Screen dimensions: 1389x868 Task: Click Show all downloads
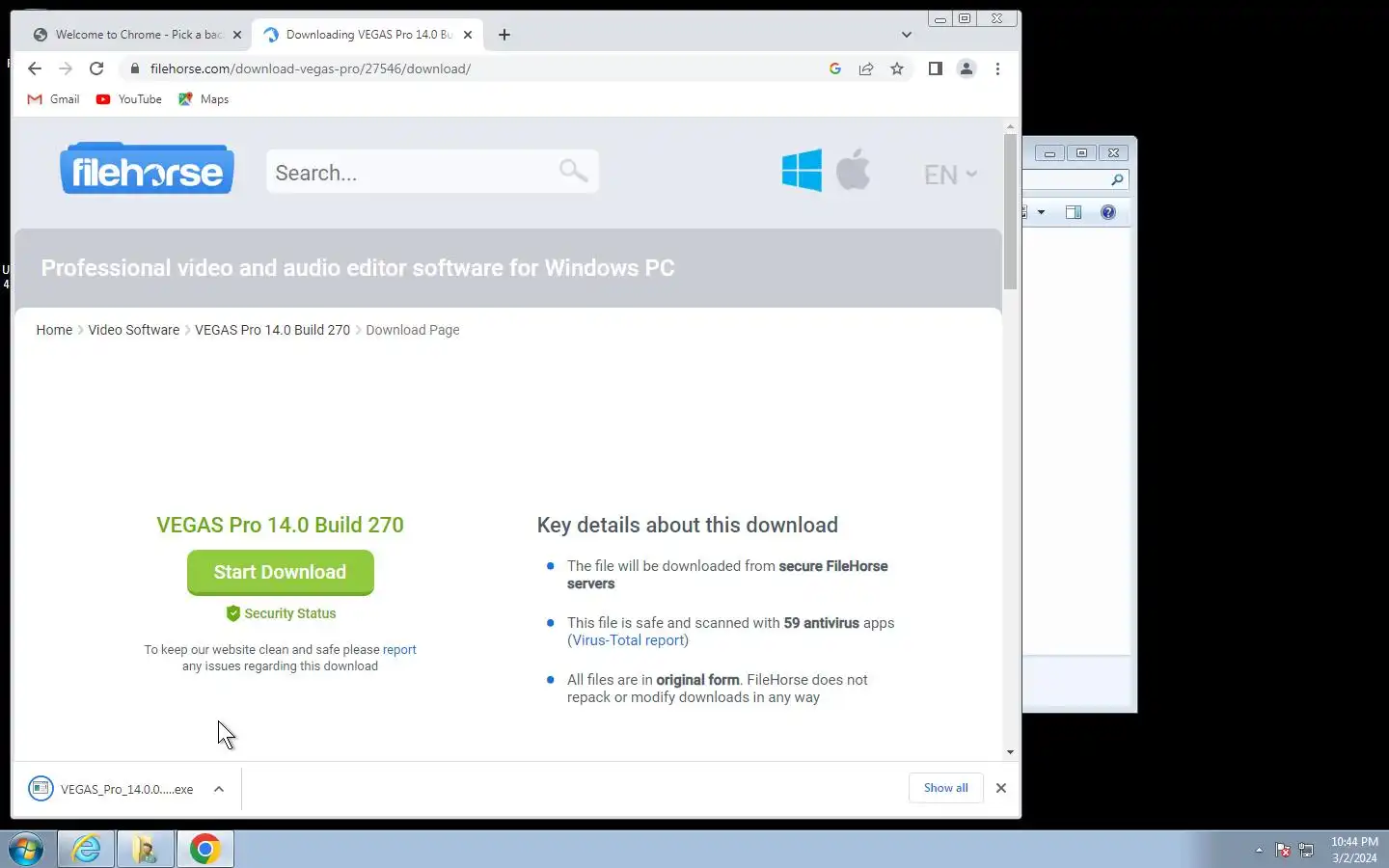[945, 788]
